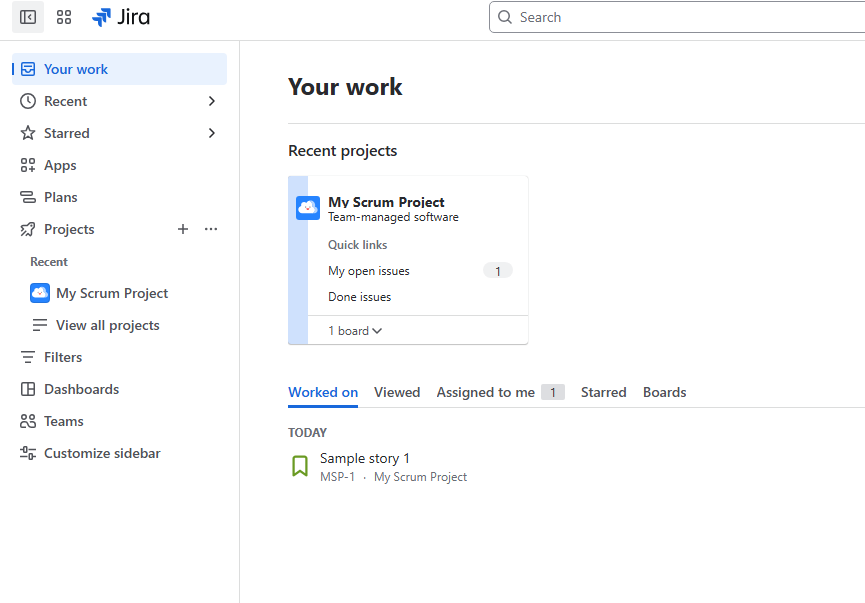The image size is (865, 603).
Task: Click My Scrum Project avatar in sidebar
Action: (40, 293)
